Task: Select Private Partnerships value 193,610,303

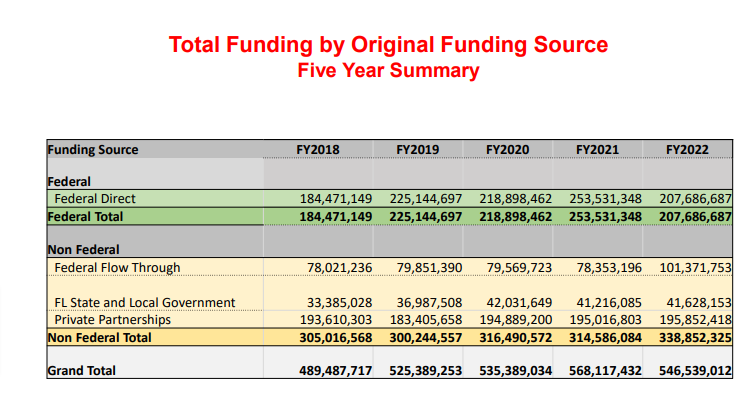Action: [x=336, y=319]
